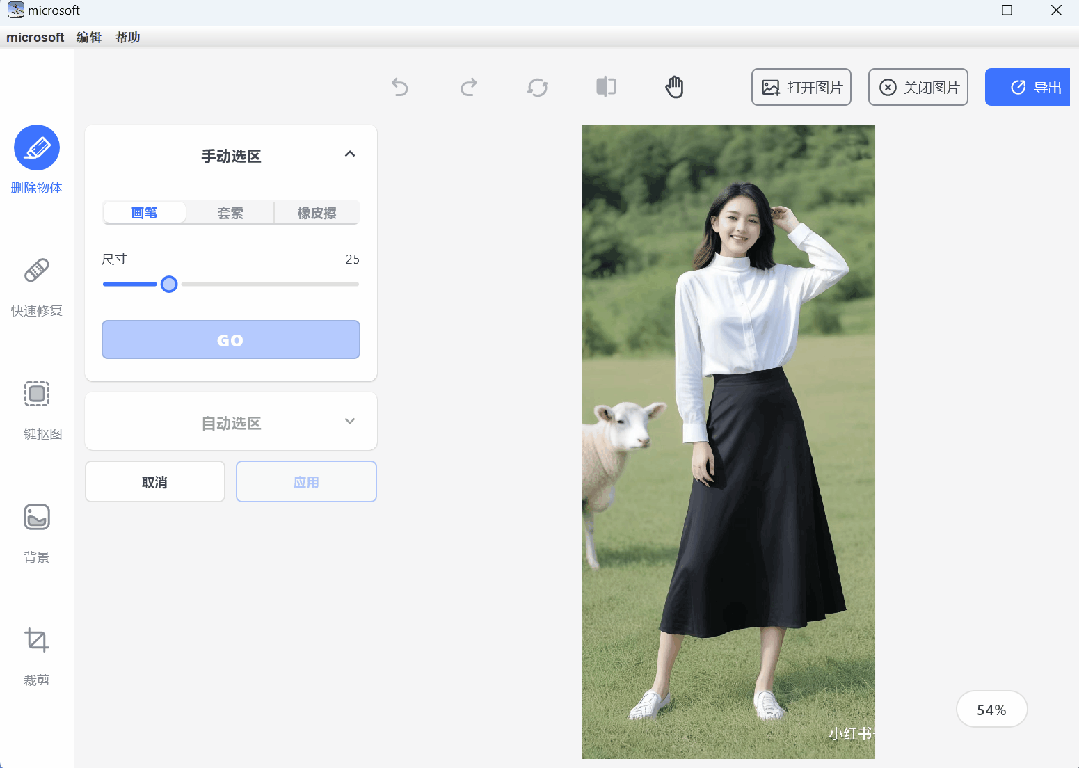Activate the hand pan tool
This screenshot has width=1079, height=768.
(674, 87)
